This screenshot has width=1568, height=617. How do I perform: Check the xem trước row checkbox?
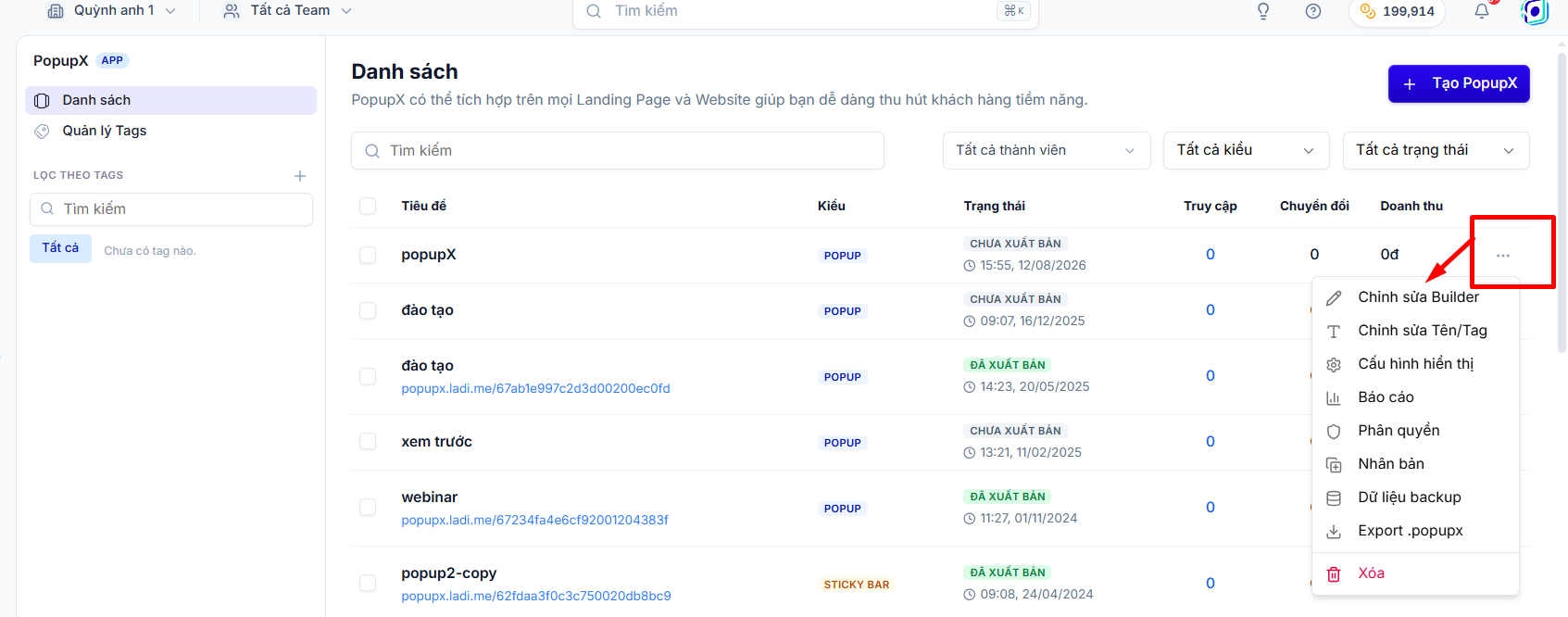(368, 442)
